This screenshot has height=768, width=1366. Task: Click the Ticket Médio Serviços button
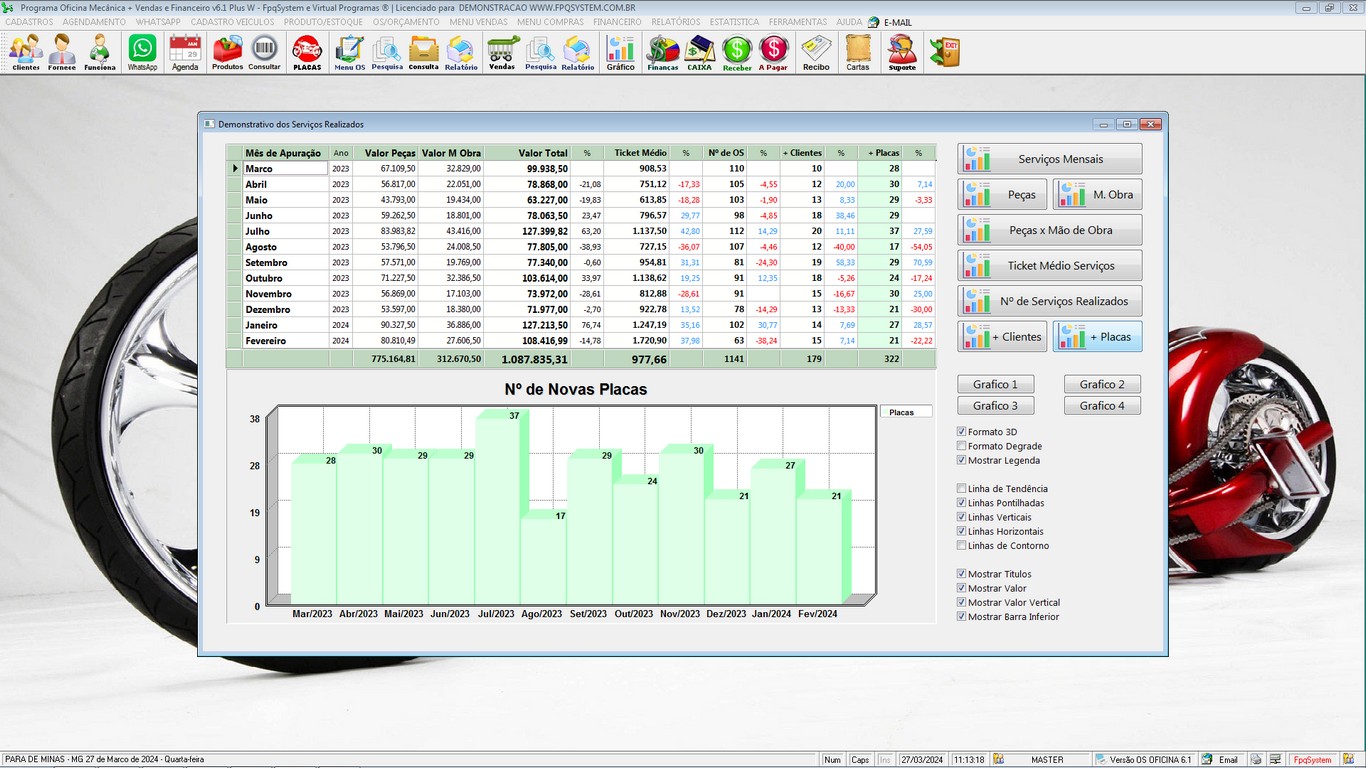[x=1050, y=266]
